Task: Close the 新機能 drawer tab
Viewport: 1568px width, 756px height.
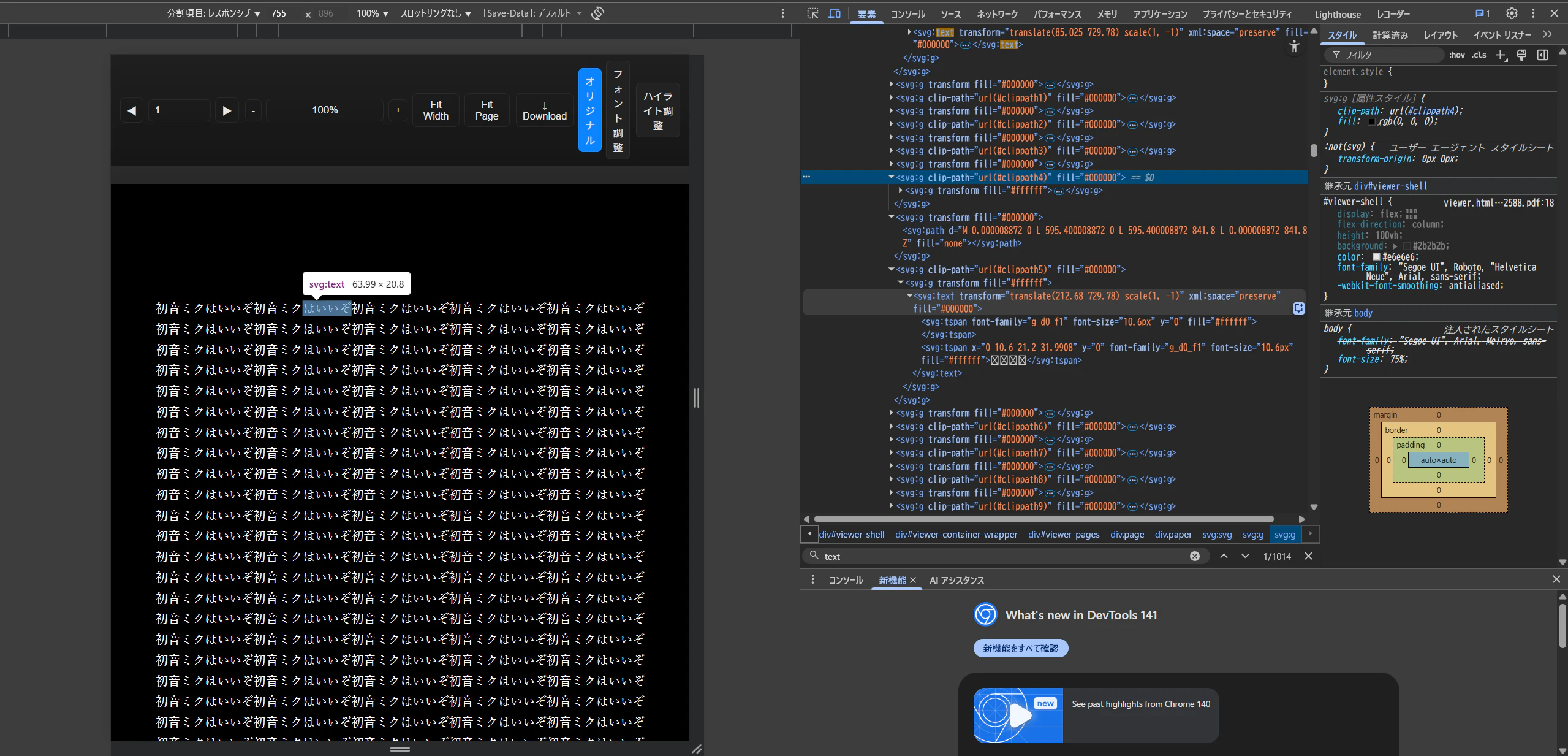Action: [x=913, y=580]
